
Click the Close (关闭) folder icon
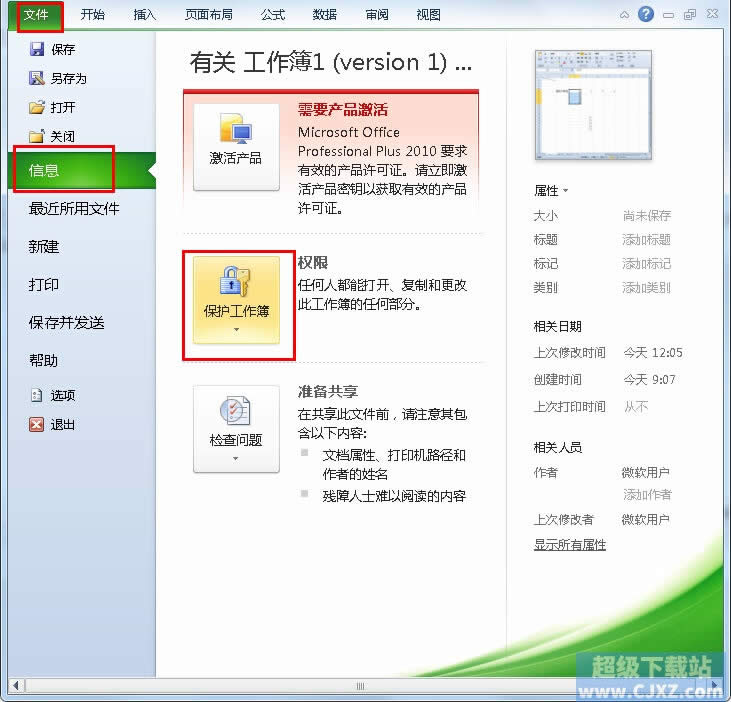(x=37, y=136)
